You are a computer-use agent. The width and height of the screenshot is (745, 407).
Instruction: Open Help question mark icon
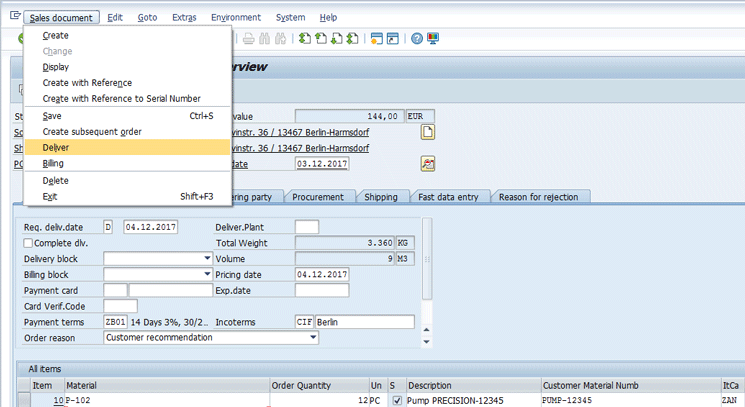(x=417, y=38)
